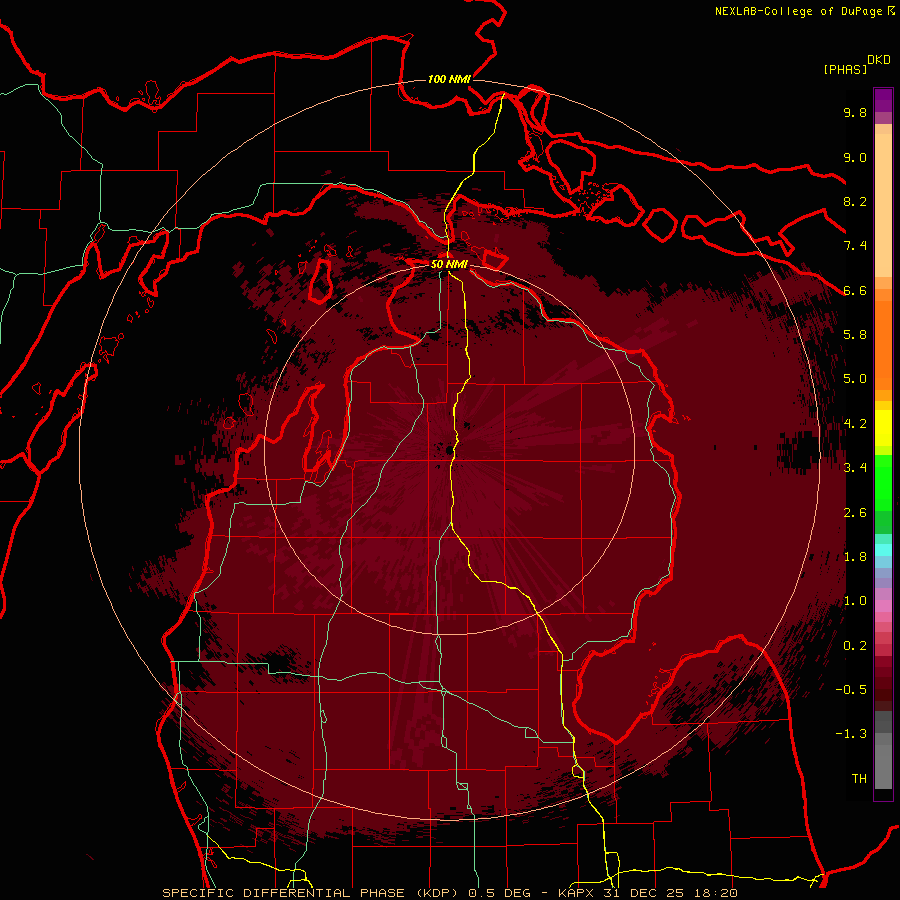900x900 pixels.
Task: Select the -0.5 legend value
Action: (x=851, y=690)
